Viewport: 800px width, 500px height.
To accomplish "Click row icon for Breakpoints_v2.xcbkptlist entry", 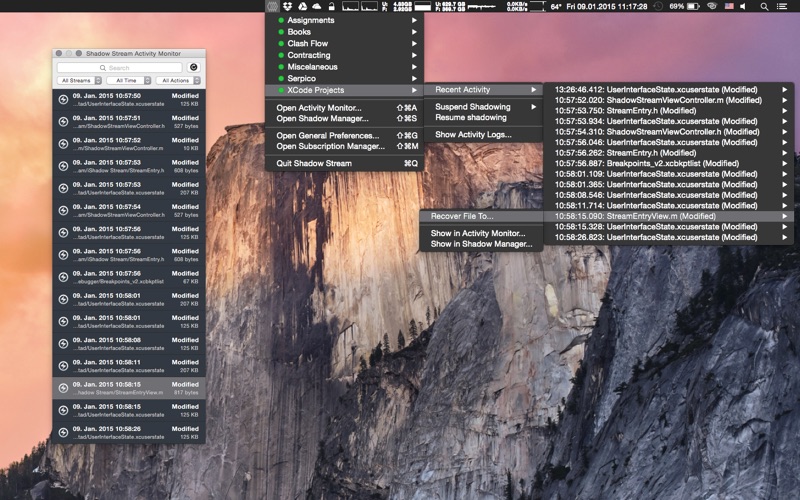I will 63,277.
